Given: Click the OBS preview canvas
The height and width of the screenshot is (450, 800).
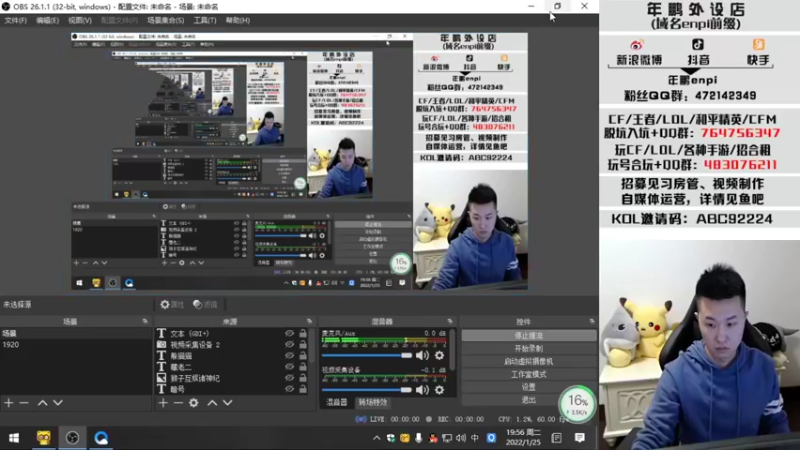Looking at the screenshot, I should coord(299,161).
